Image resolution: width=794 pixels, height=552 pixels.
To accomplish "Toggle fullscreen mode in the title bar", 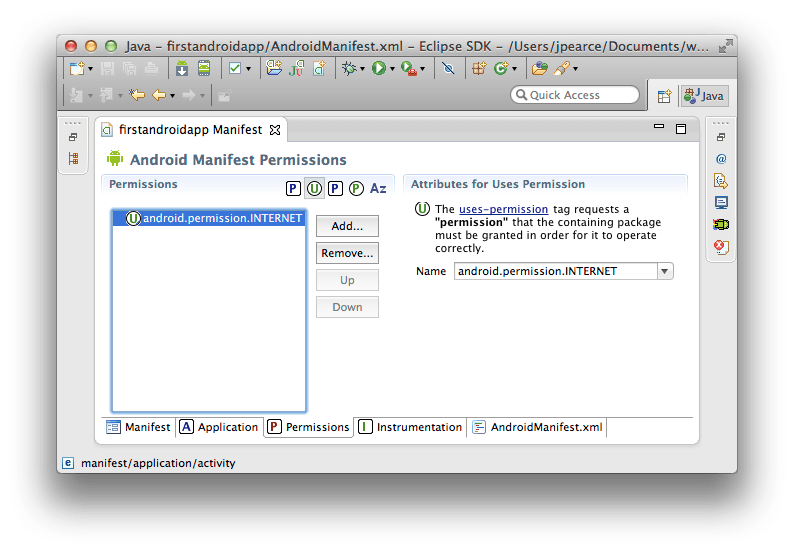I will [x=726, y=46].
